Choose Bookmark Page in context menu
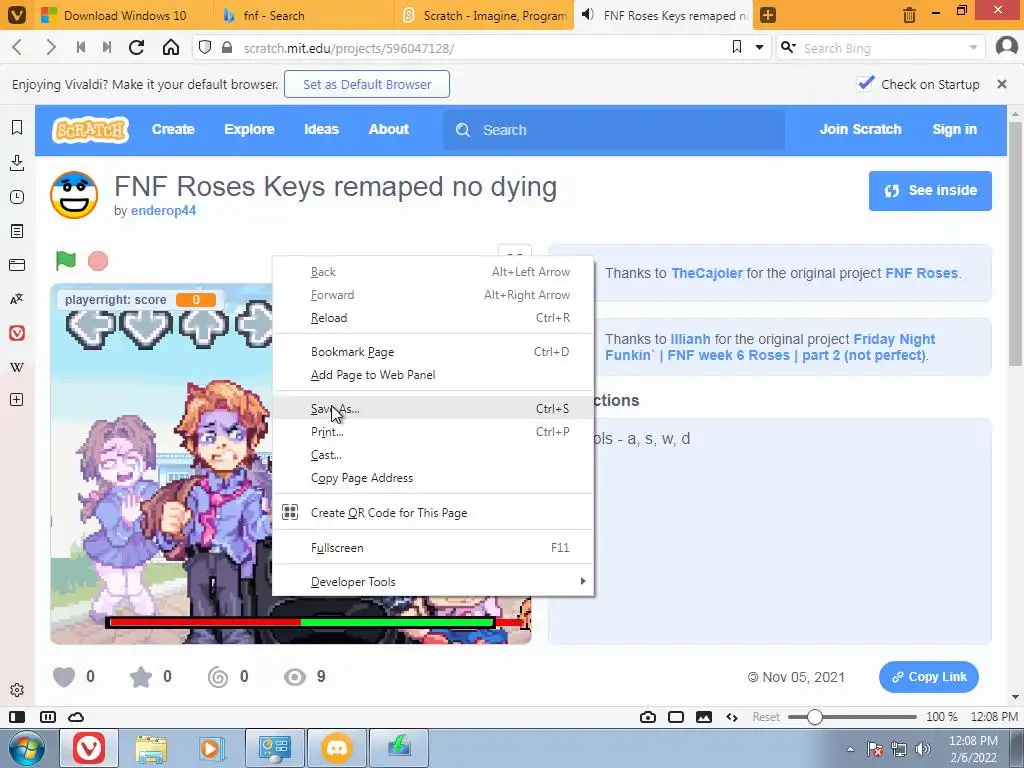1024x768 pixels. [x=432, y=352]
